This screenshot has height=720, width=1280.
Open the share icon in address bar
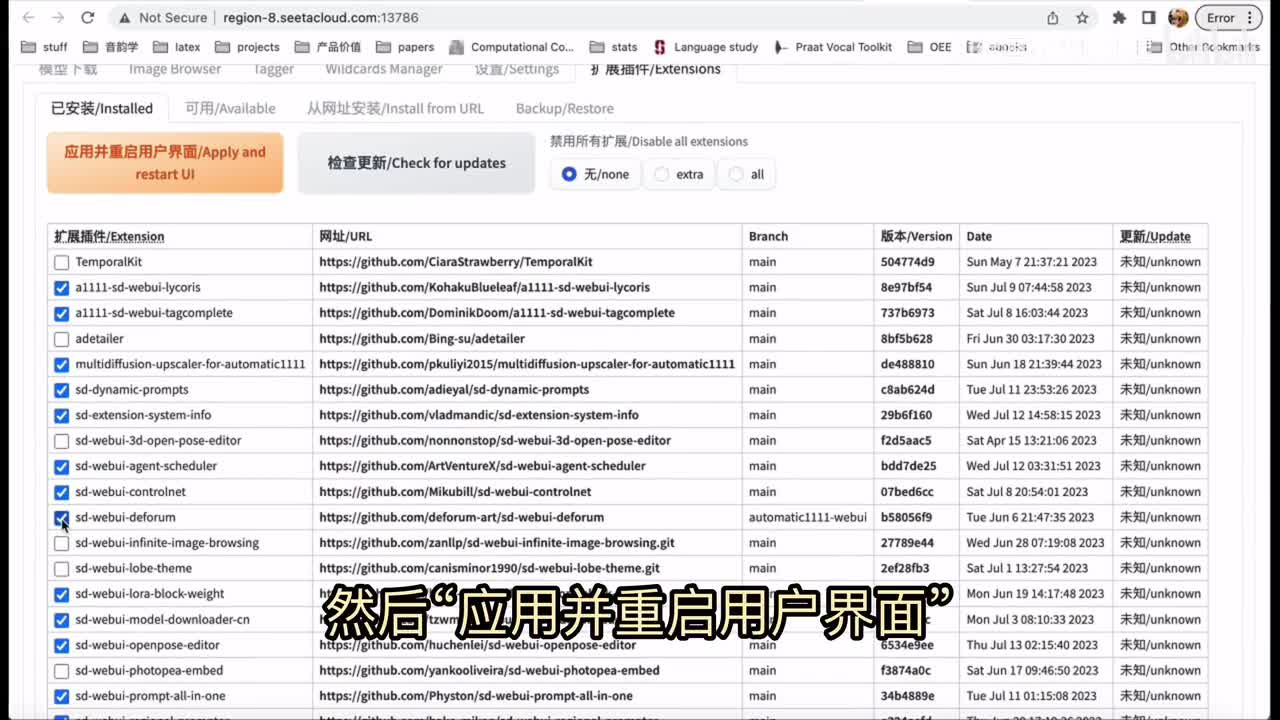1053,18
